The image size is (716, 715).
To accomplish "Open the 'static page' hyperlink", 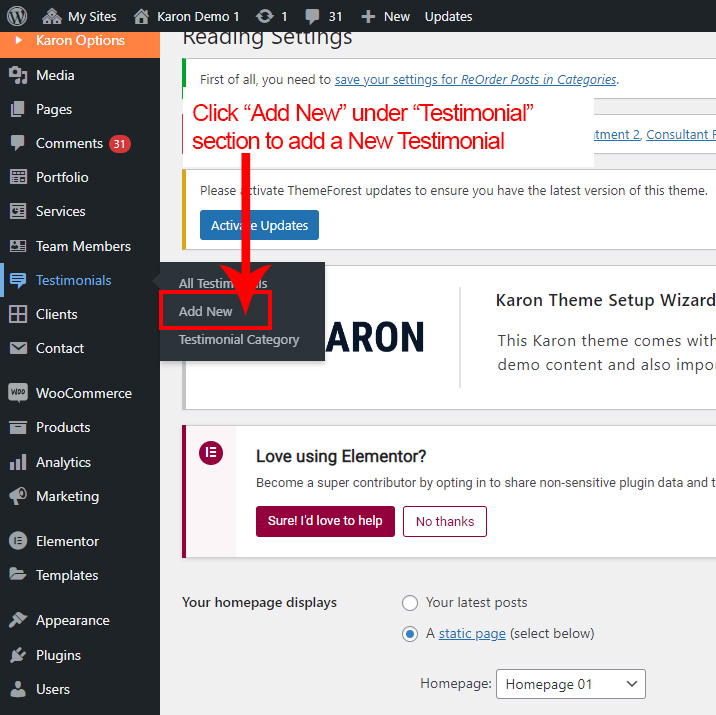I will click(472, 633).
